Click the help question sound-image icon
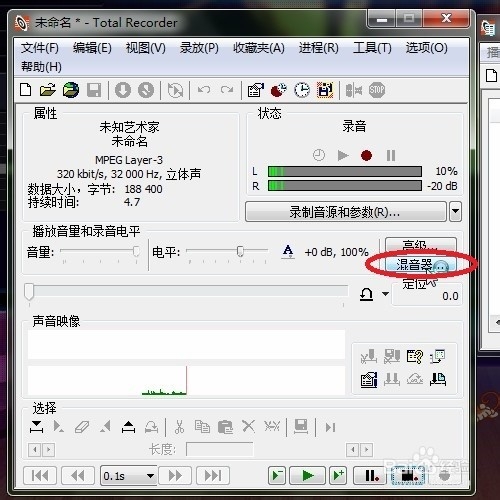This screenshot has height=500, width=500. [415, 356]
